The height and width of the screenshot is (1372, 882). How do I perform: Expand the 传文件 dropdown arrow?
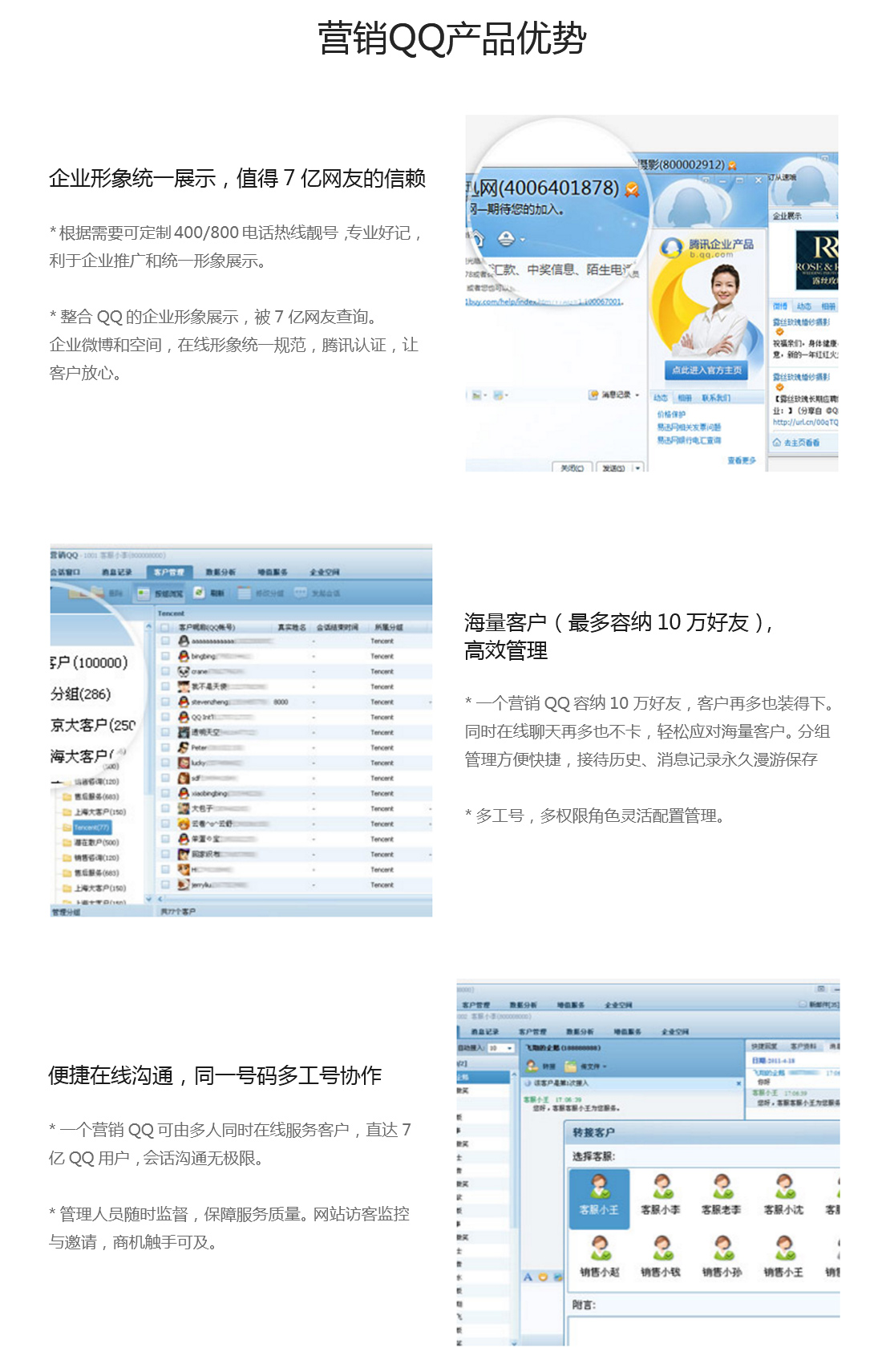coord(604,1066)
